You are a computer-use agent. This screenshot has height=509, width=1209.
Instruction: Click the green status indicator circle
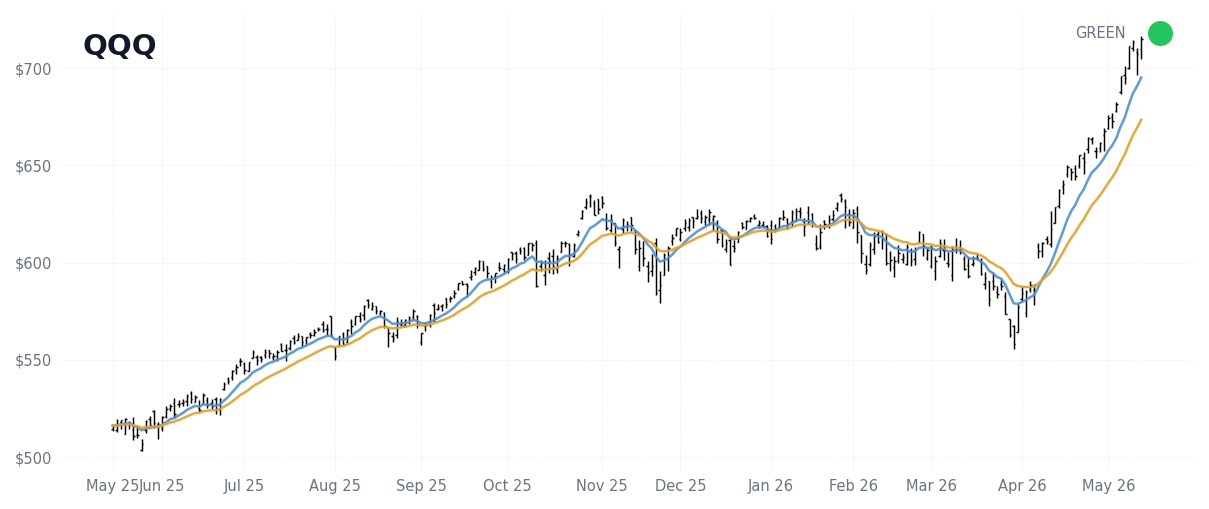pyautogui.click(x=1160, y=33)
